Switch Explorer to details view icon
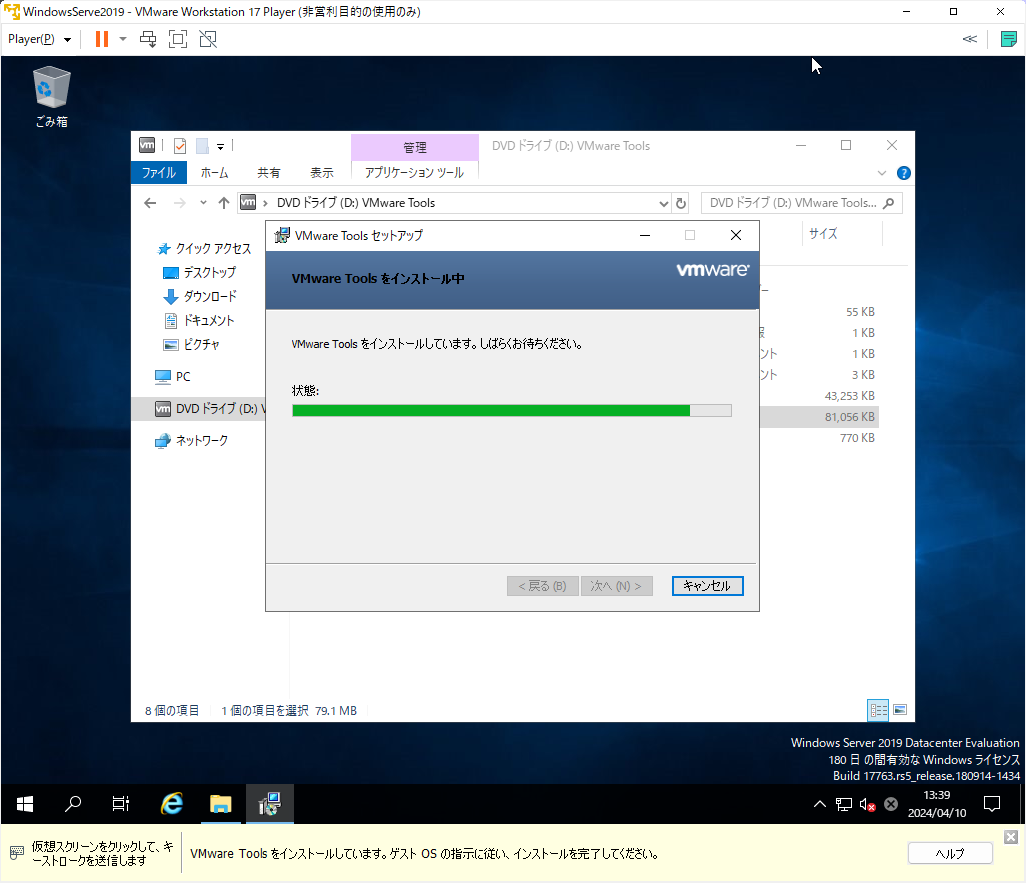The width and height of the screenshot is (1026, 883). click(x=878, y=710)
